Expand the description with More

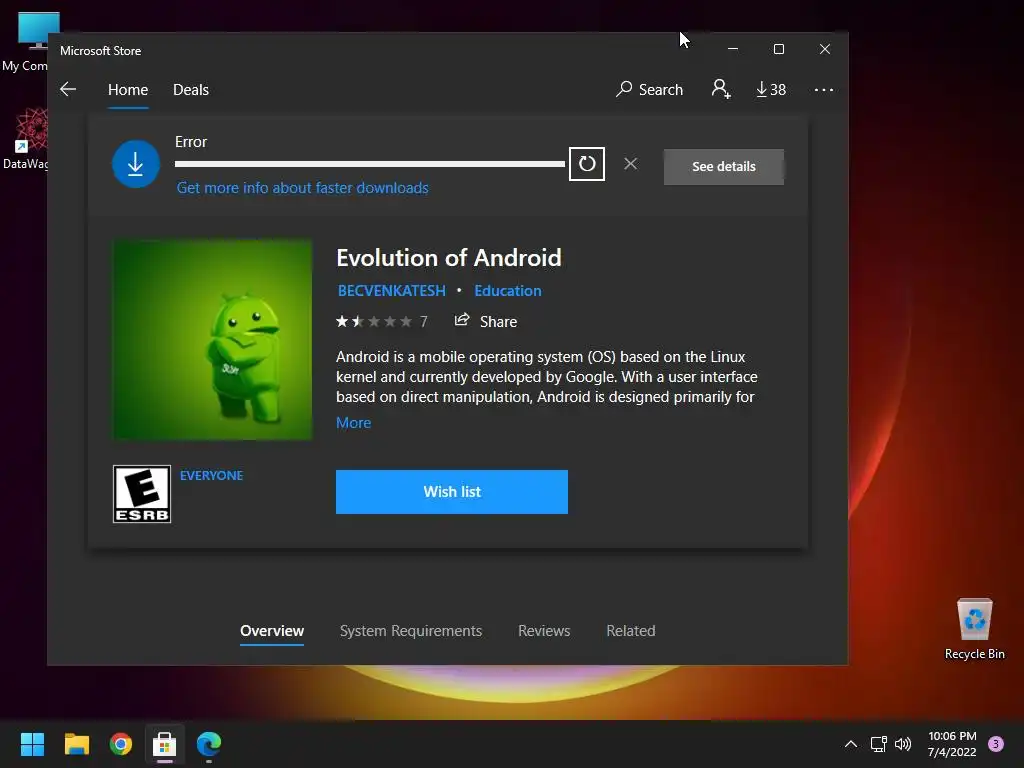click(353, 423)
